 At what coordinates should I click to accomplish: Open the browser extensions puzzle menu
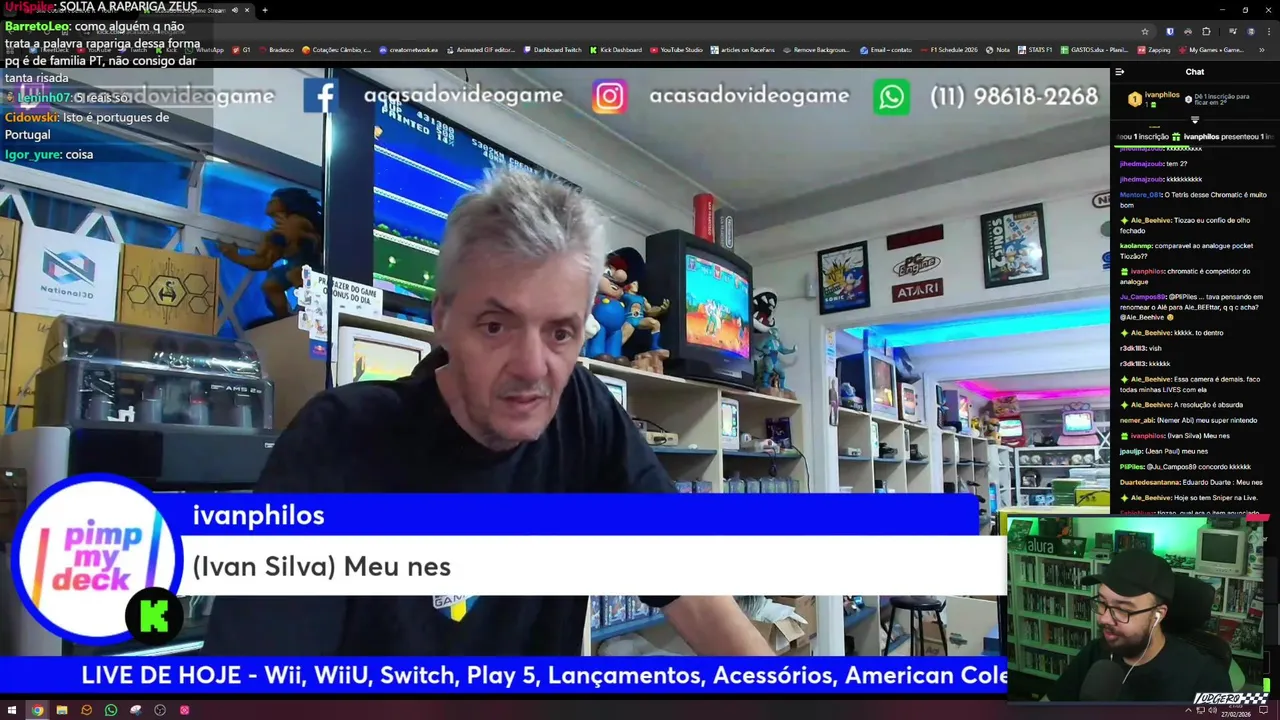1206,31
